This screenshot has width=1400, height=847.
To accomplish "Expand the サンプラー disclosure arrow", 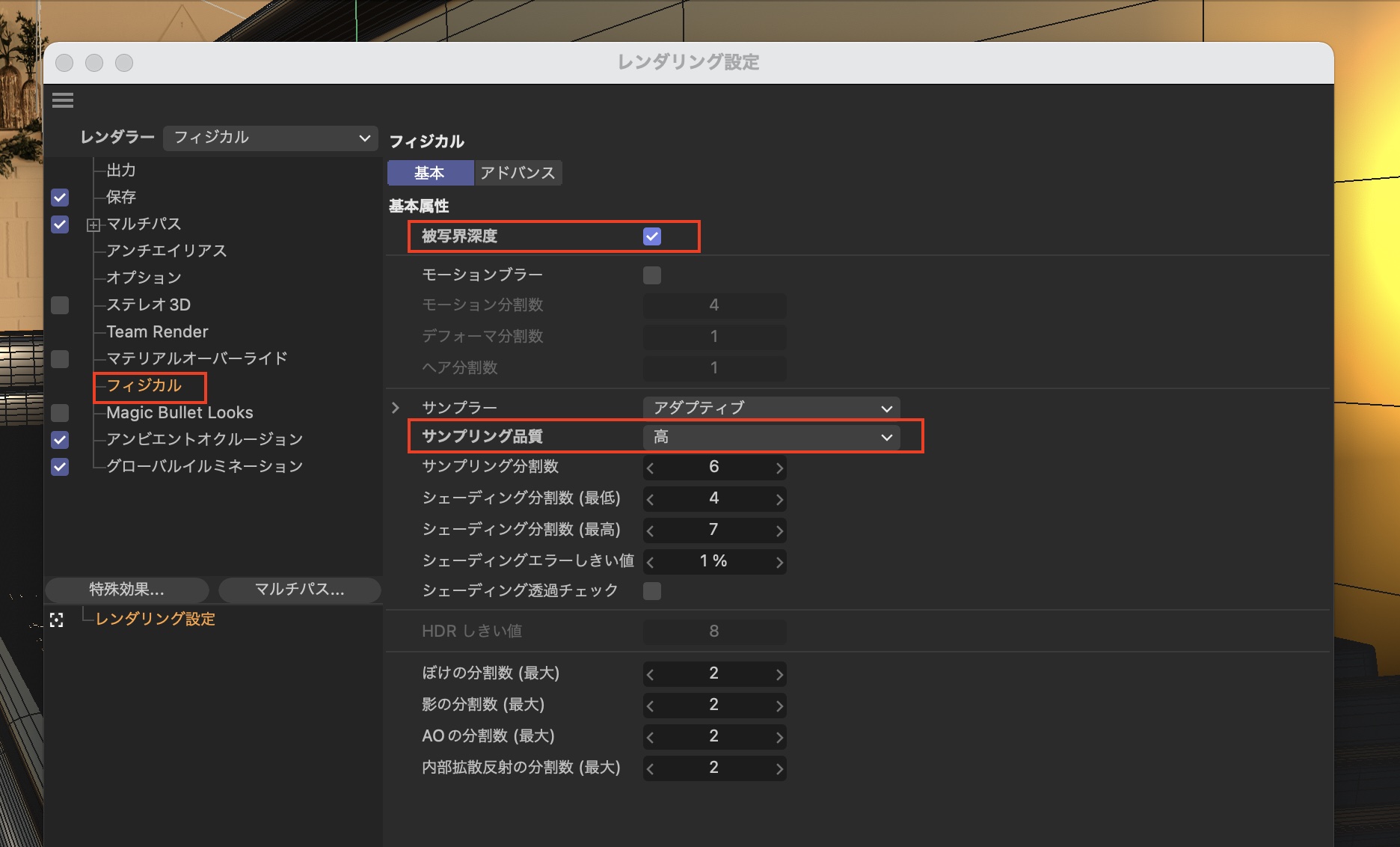I will tap(396, 408).
